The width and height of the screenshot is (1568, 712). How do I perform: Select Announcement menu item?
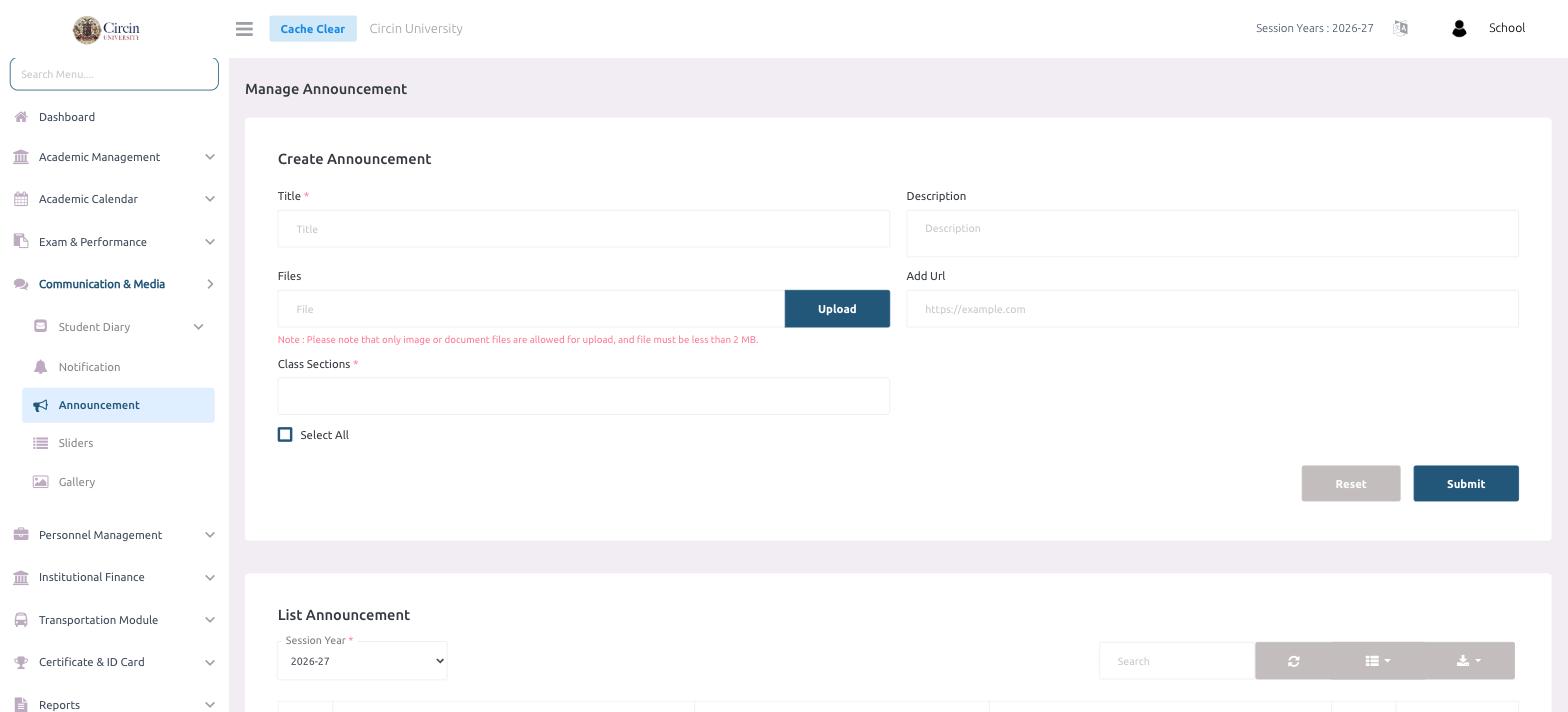pos(118,405)
